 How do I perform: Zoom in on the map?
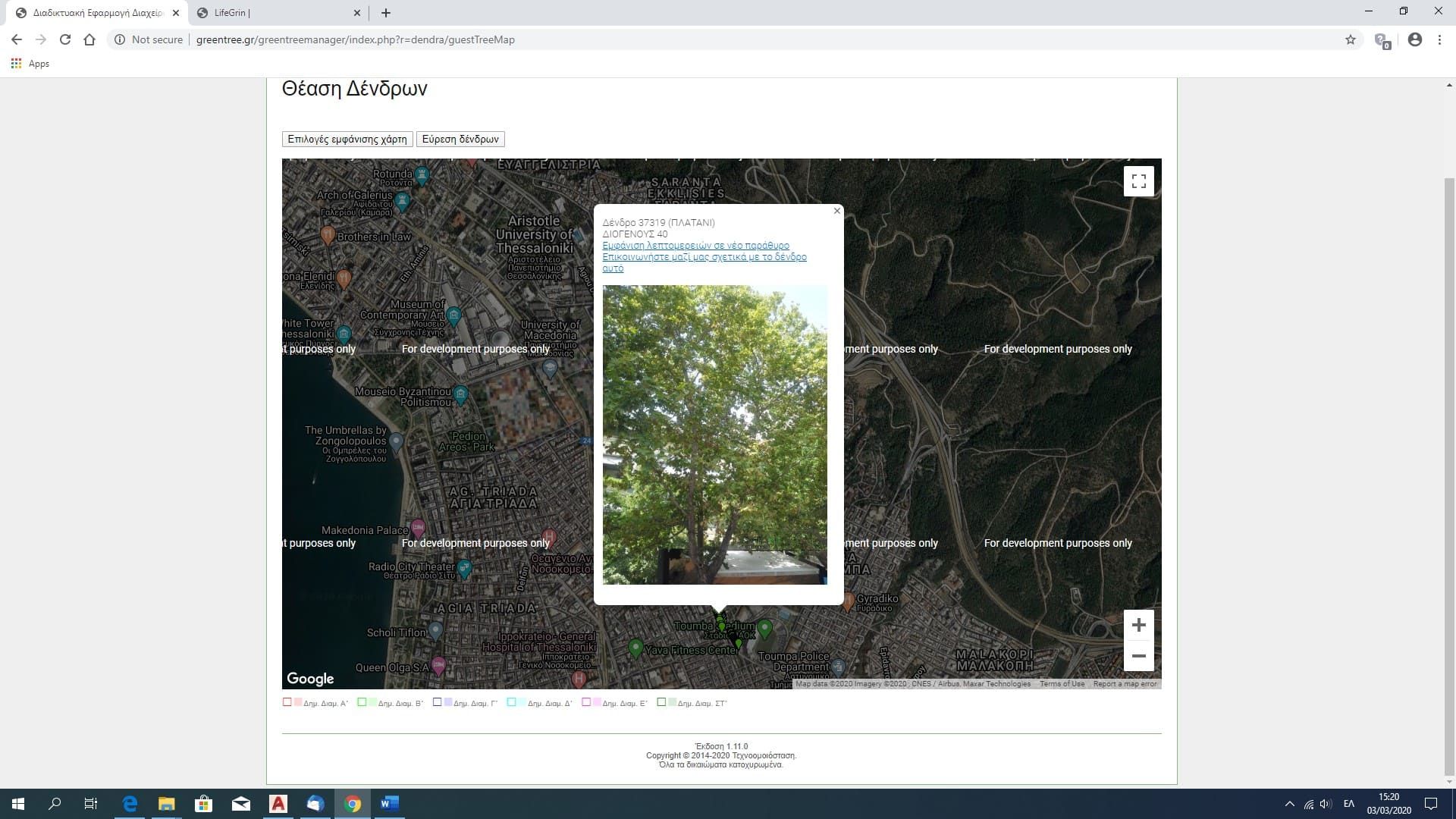coord(1138,625)
